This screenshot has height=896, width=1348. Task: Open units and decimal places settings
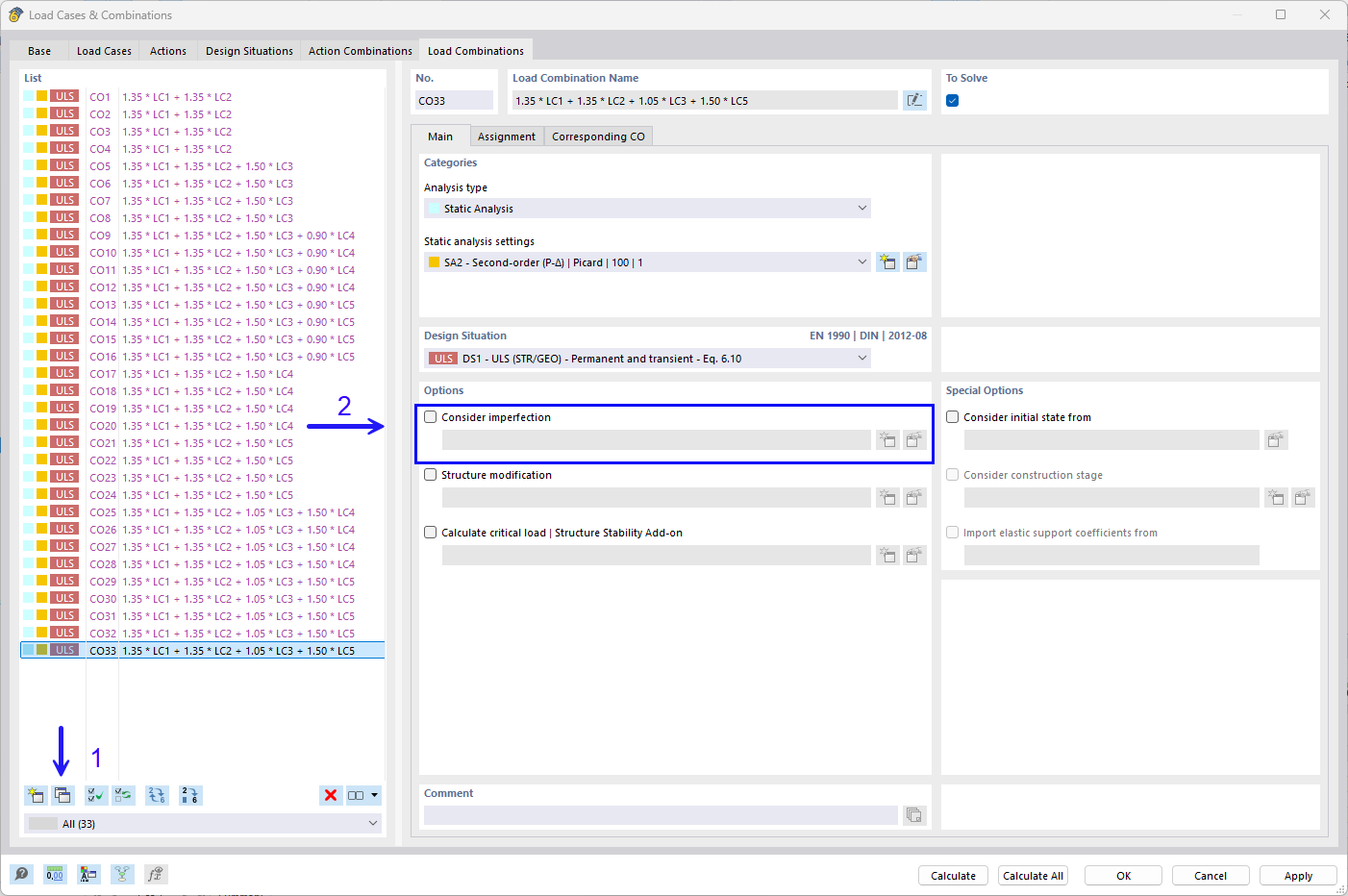click(55, 874)
